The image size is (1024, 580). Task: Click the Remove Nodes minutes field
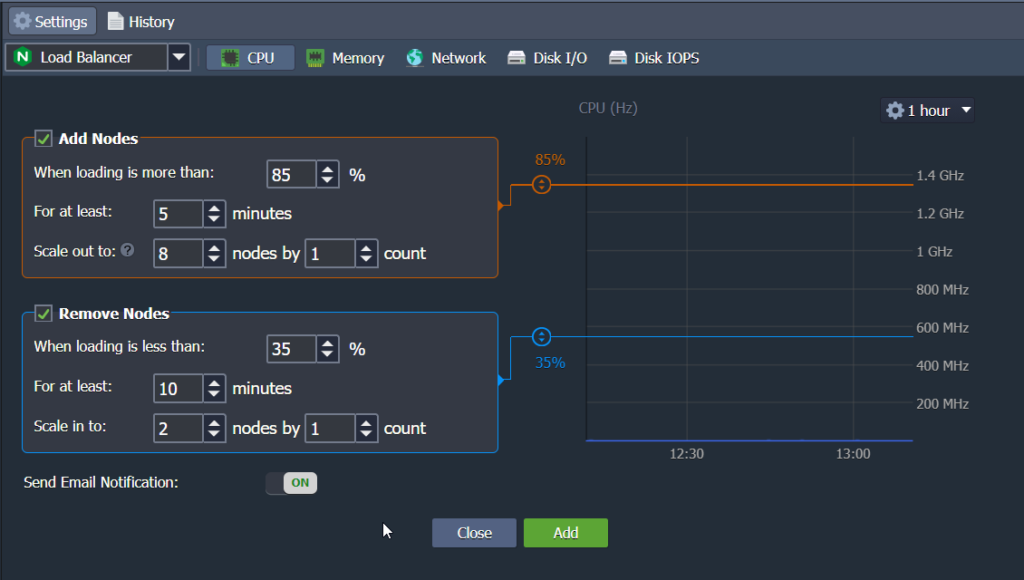[178, 389]
